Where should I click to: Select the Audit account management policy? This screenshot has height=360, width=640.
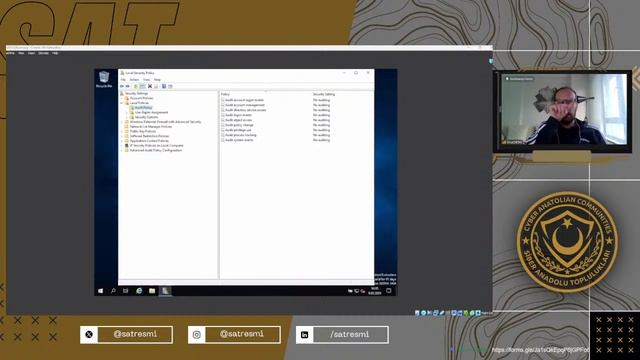(x=245, y=105)
